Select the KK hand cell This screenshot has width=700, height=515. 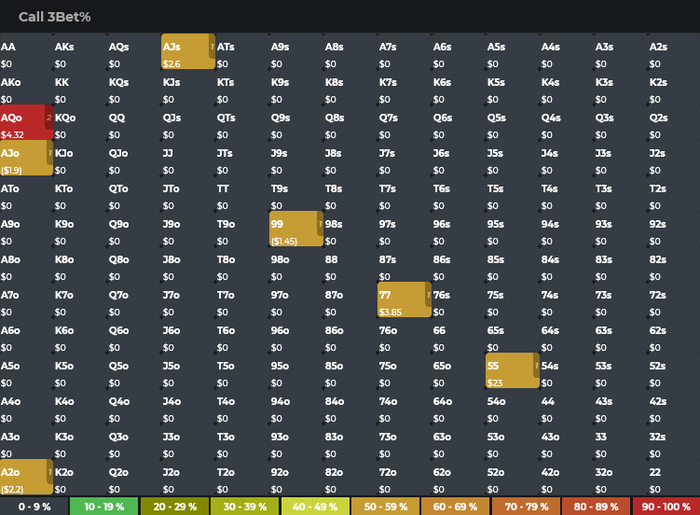80,87
